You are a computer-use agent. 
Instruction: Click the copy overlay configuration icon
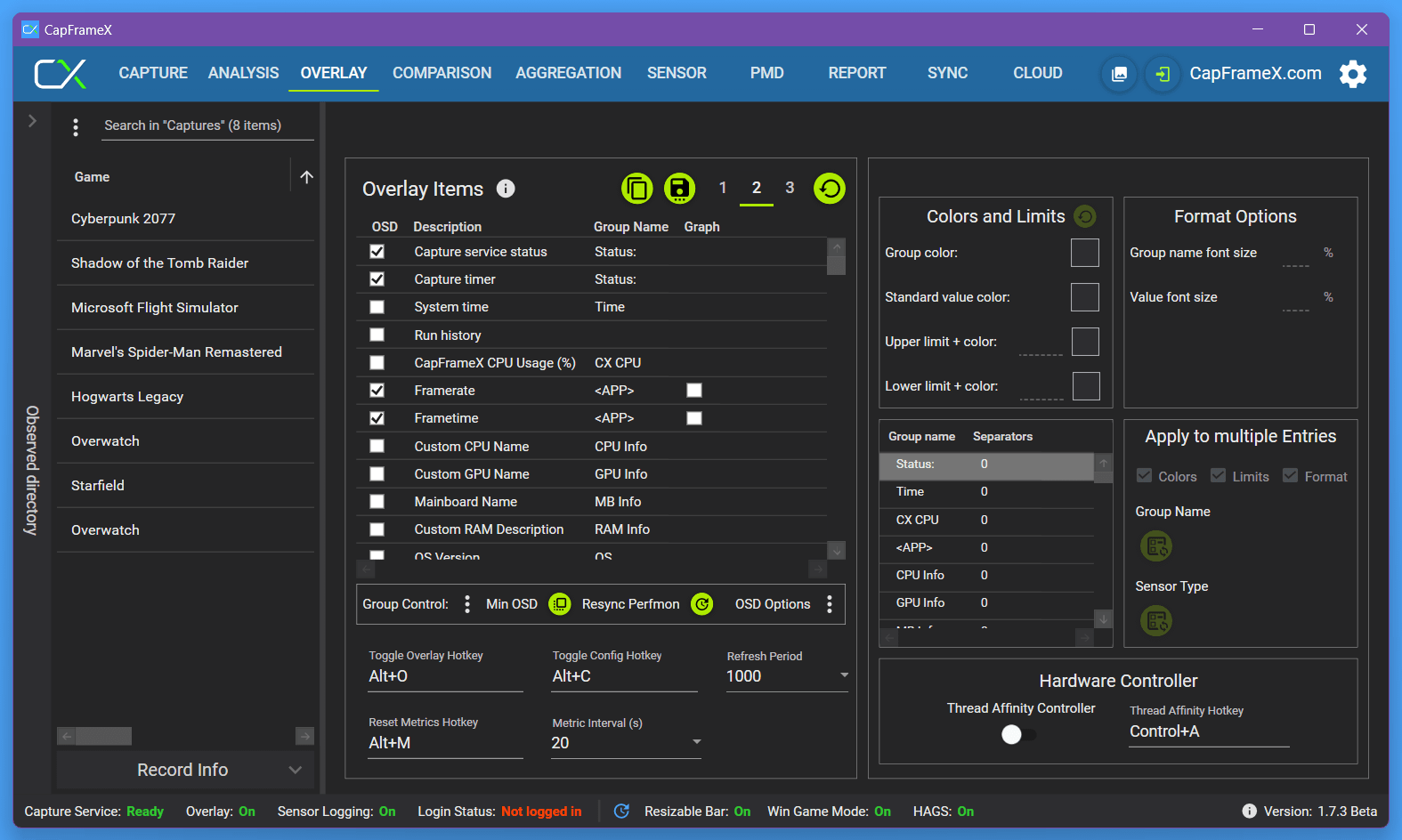pyautogui.click(x=636, y=189)
